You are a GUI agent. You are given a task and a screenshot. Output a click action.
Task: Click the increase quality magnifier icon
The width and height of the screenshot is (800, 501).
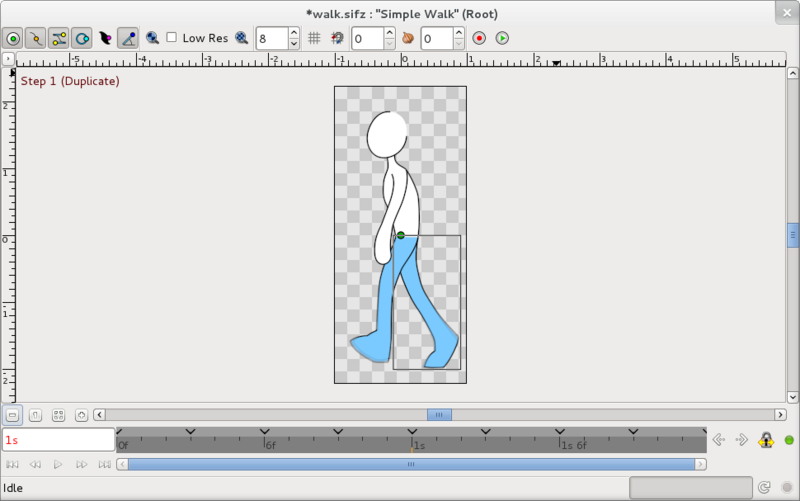(241, 38)
